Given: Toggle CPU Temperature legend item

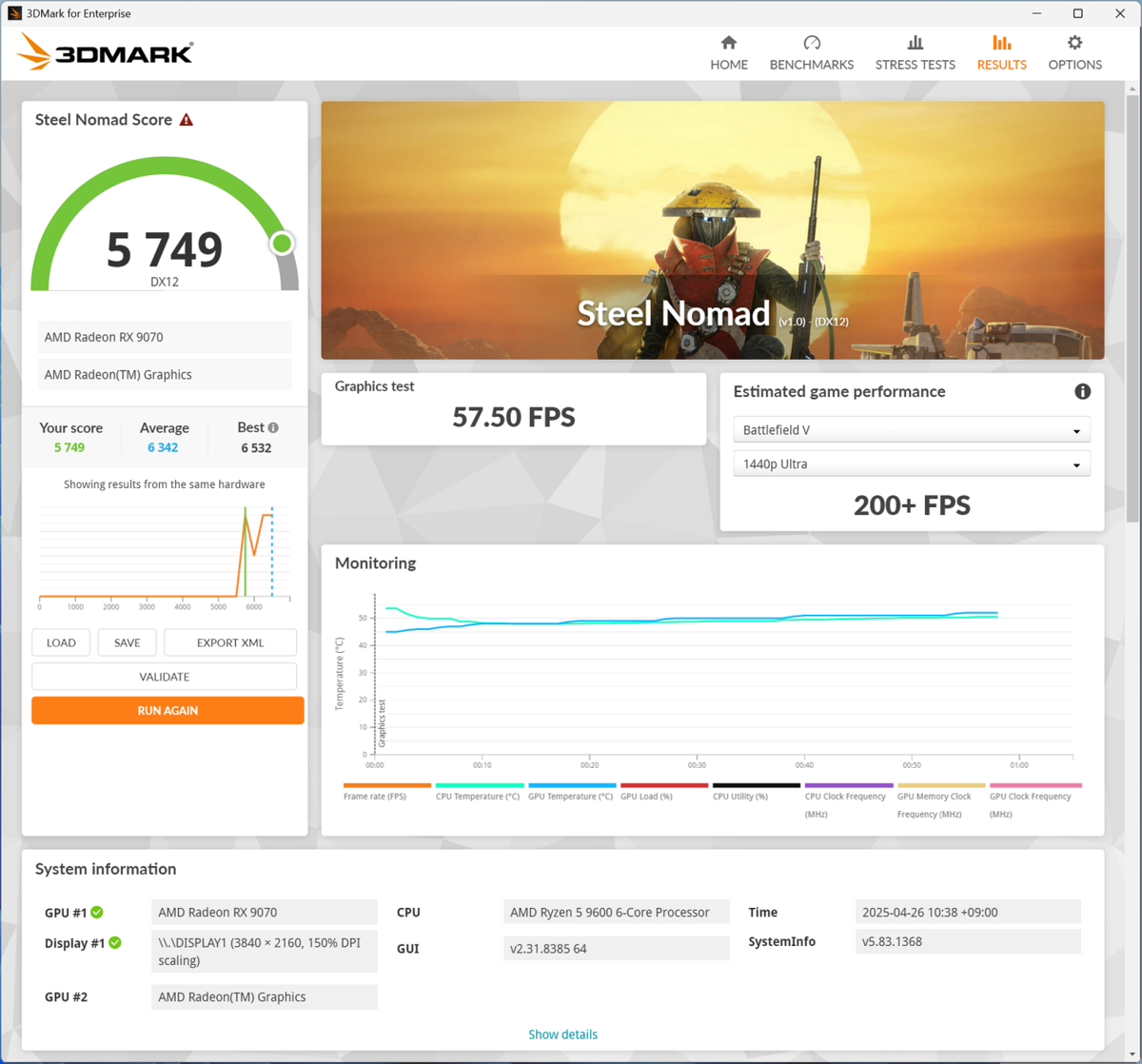Looking at the screenshot, I should click(x=479, y=792).
